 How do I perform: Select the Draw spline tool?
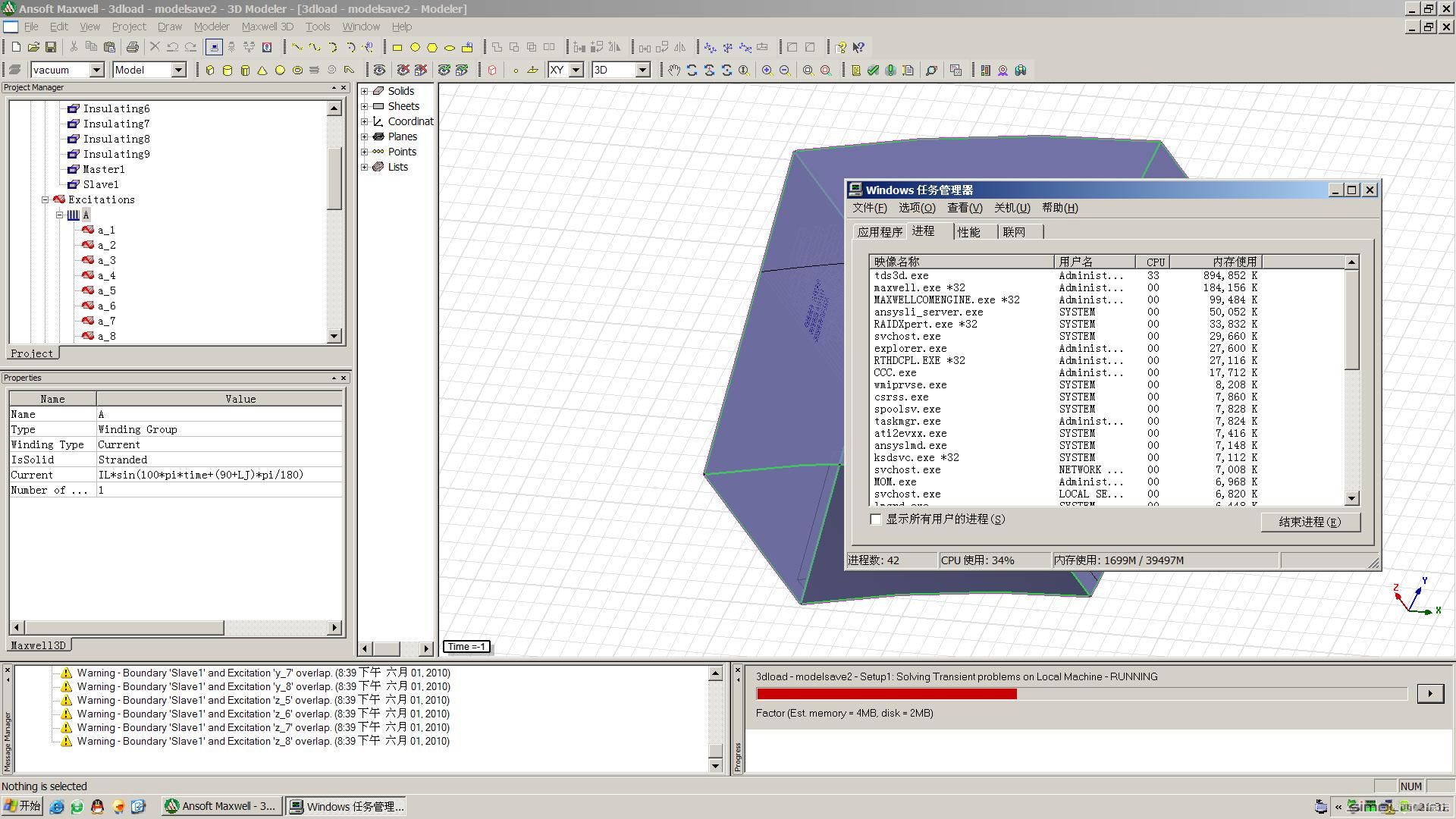point(315,47)
